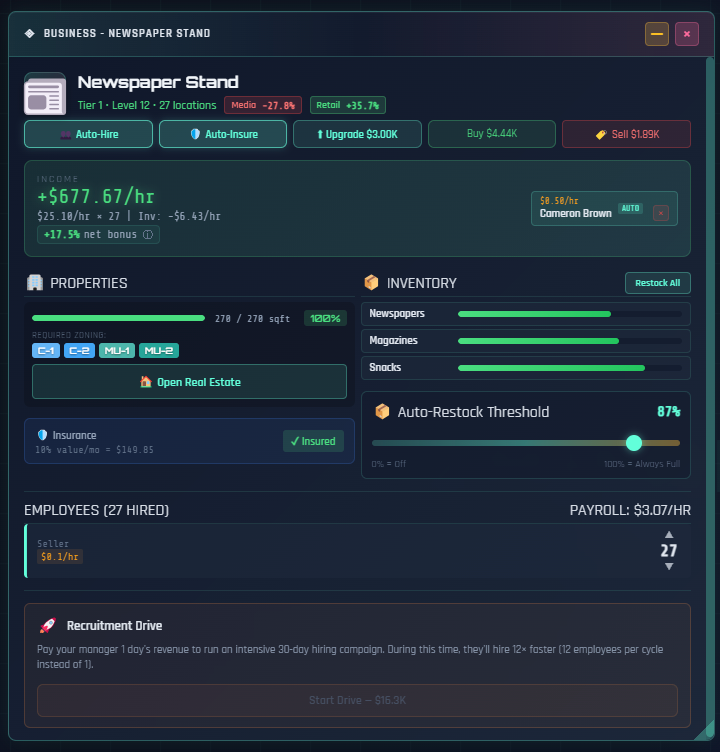The image size is (720, 752).
Task: Increase Seller count with the up arrow
Action: click(669, 535)
